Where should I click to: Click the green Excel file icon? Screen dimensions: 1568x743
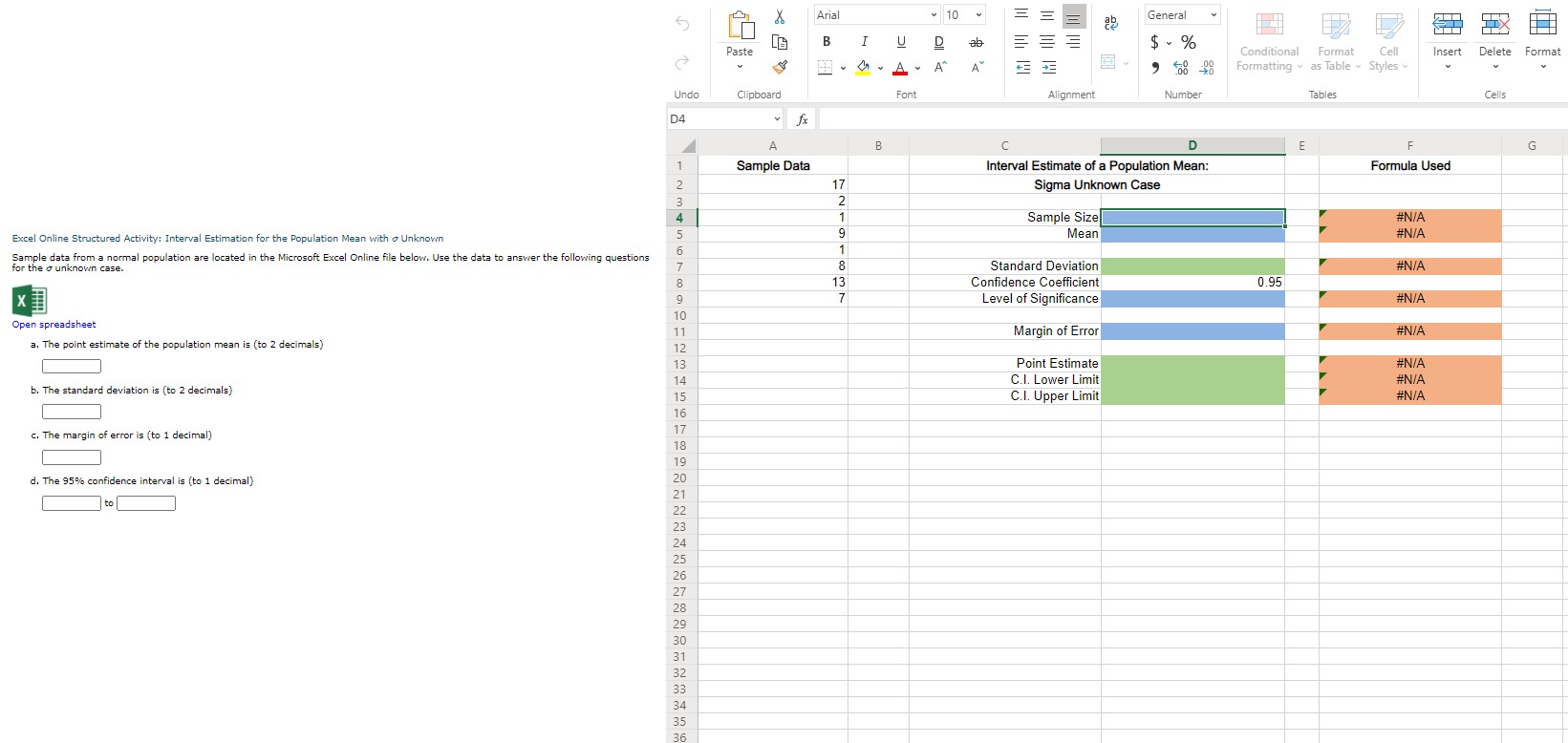(30, 301)
